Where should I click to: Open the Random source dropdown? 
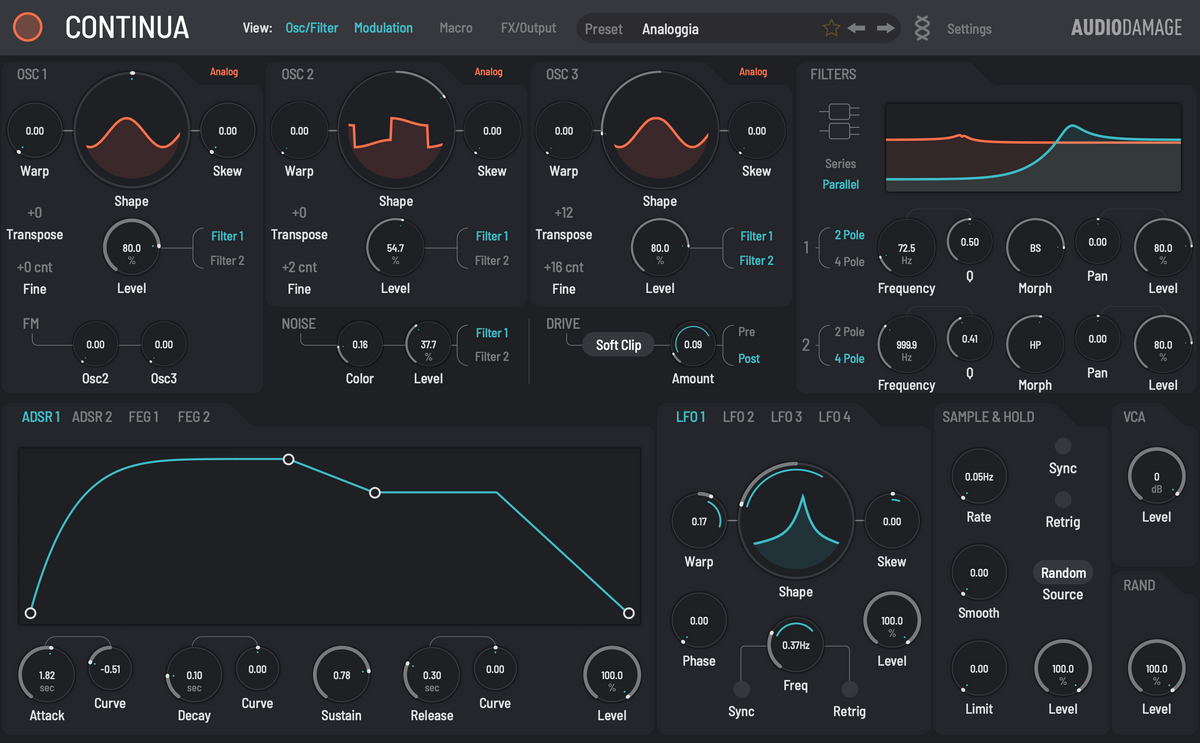tap(1063, 573)
